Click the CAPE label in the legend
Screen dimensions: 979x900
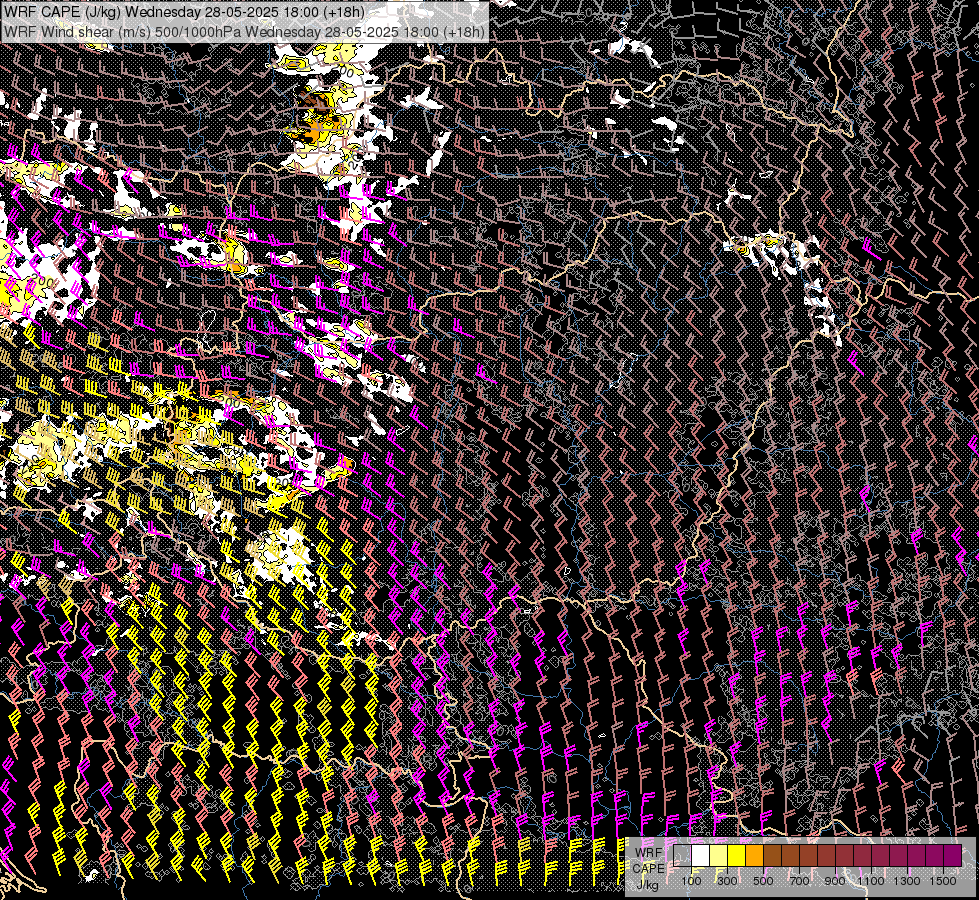point(648,869)
